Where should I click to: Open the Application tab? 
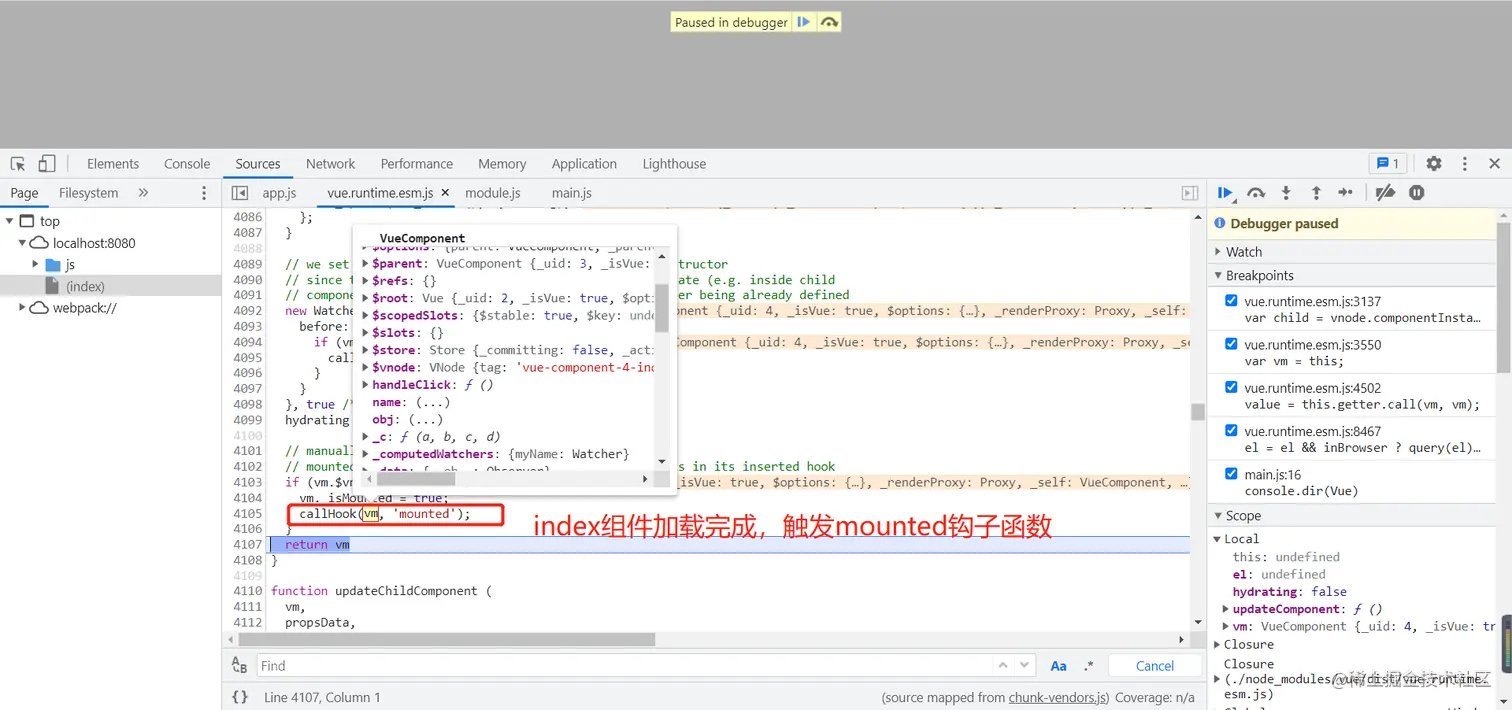point(584,164)
